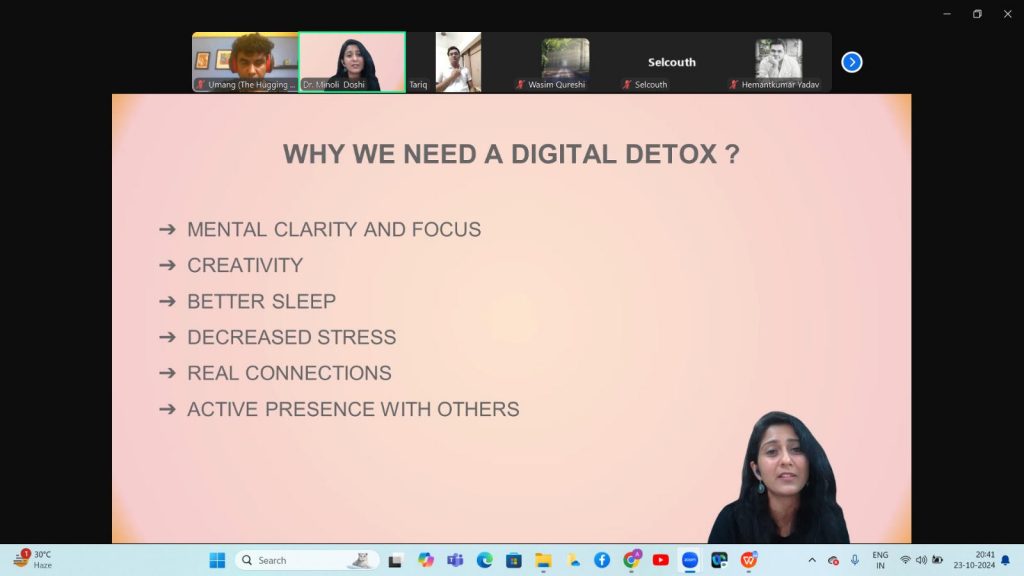Screen dimensions: 1024x576
Task: Open the volume control in system tray
Action: 921,560
